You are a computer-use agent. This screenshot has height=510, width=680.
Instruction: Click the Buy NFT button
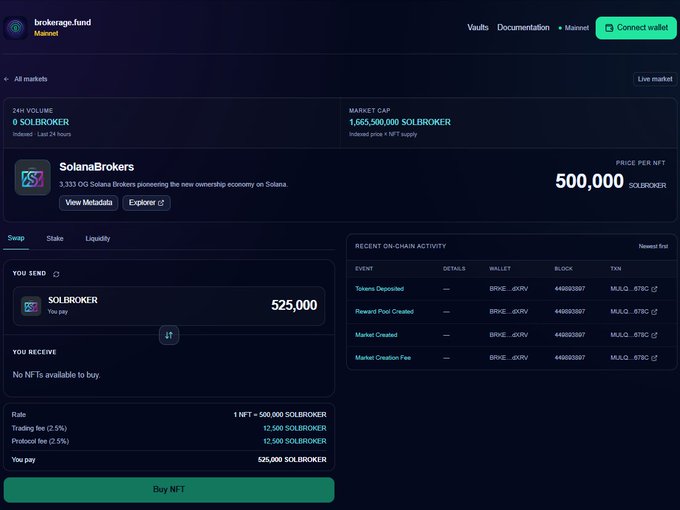tap(169, 490)
